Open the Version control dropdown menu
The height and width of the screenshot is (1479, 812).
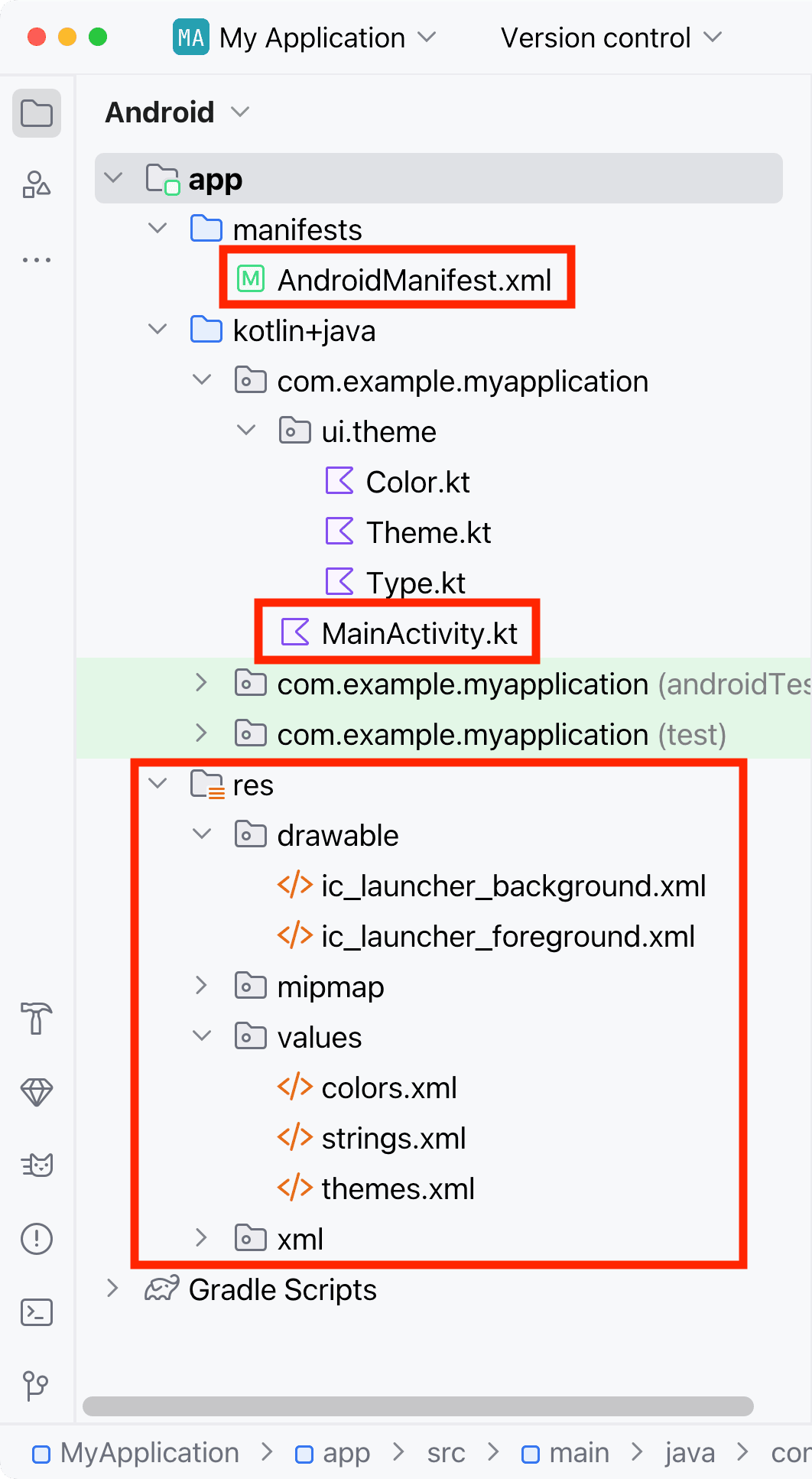pos(610,38)
